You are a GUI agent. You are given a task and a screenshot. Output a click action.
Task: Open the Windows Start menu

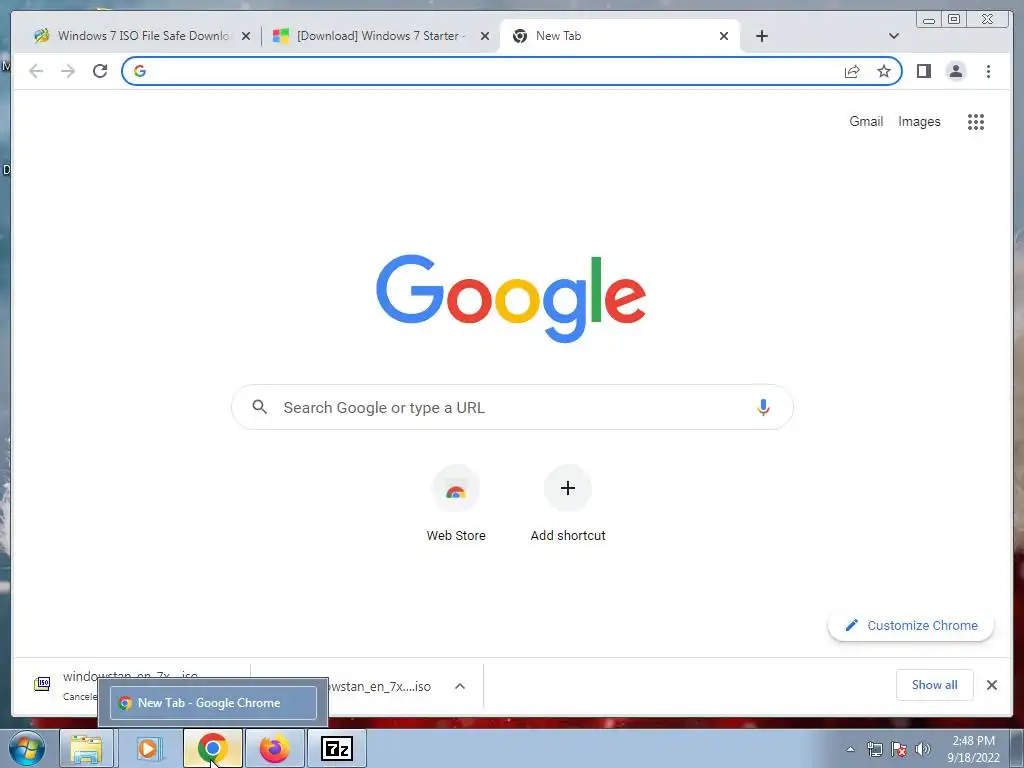pos(27,748)
